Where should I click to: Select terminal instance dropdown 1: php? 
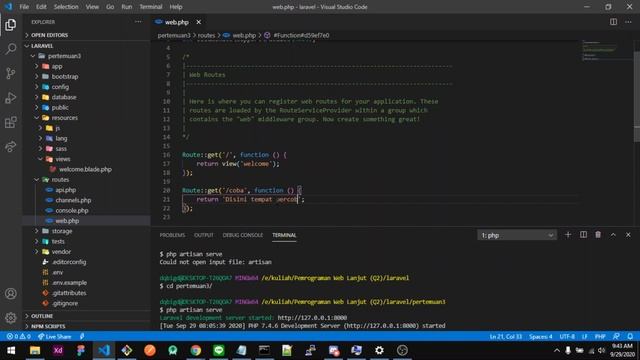(x=517, y=235)
